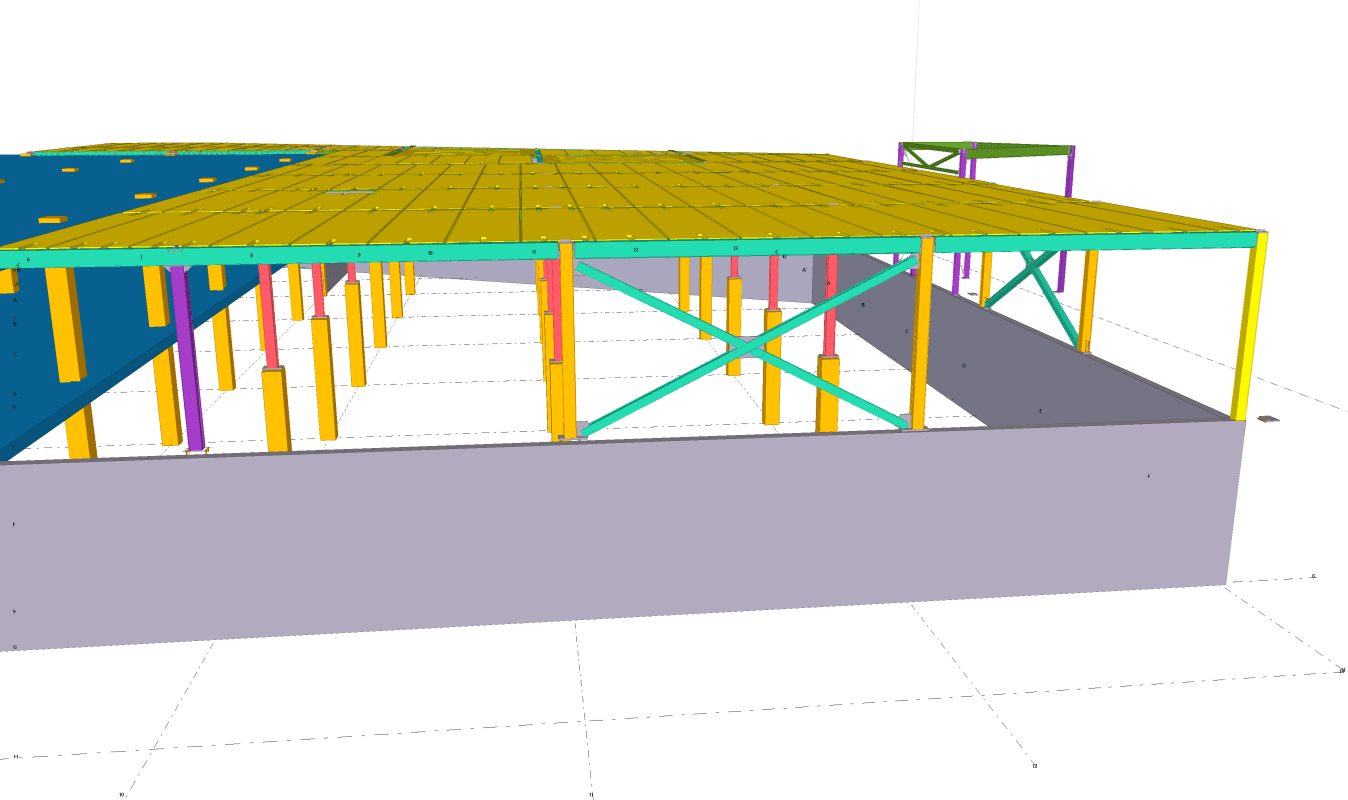Select the orange column left of the large X-brace

(x=567, y=340)
